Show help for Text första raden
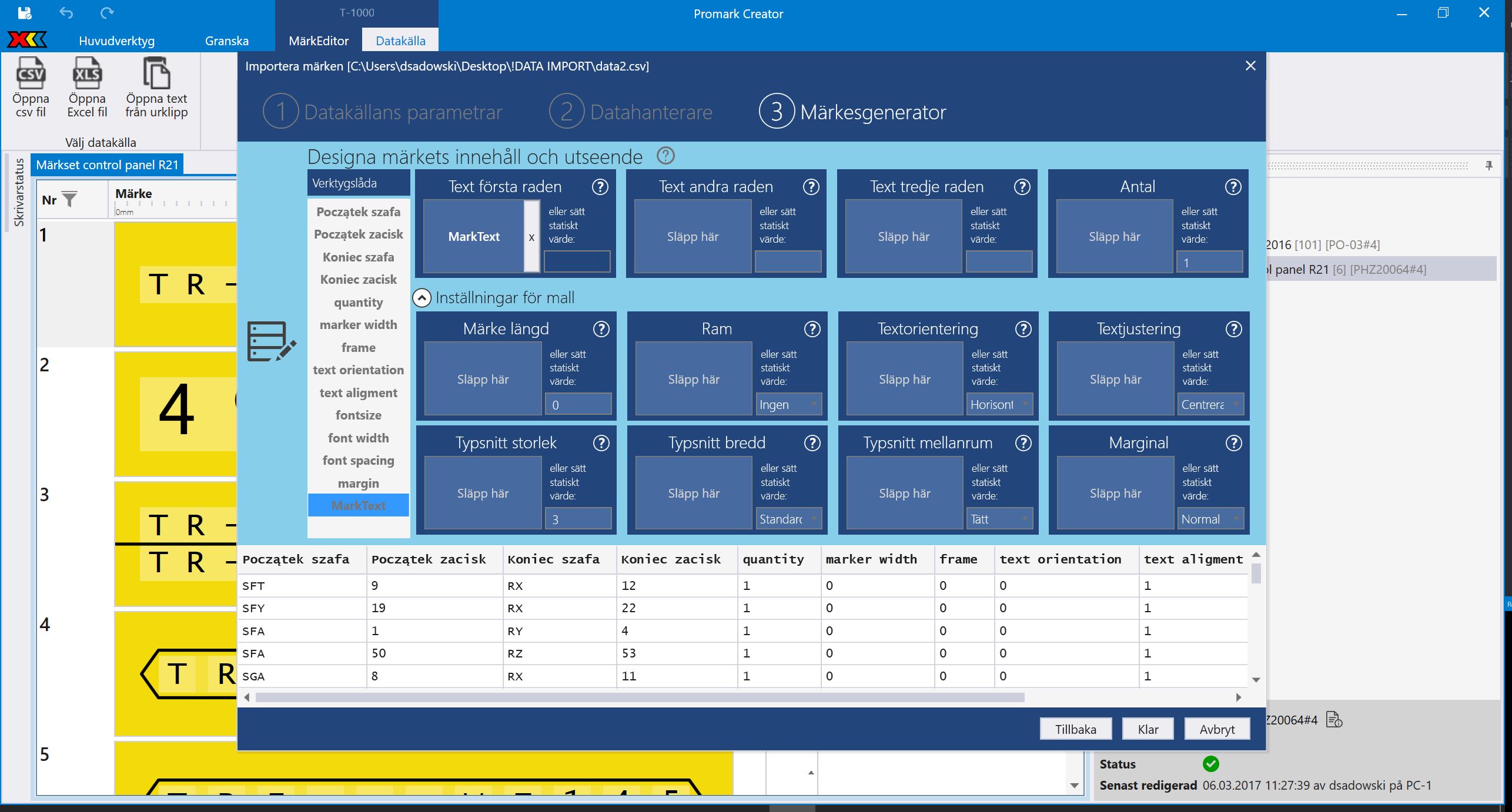This screenshot has height=812, width=1512. [x=600, y=187]
